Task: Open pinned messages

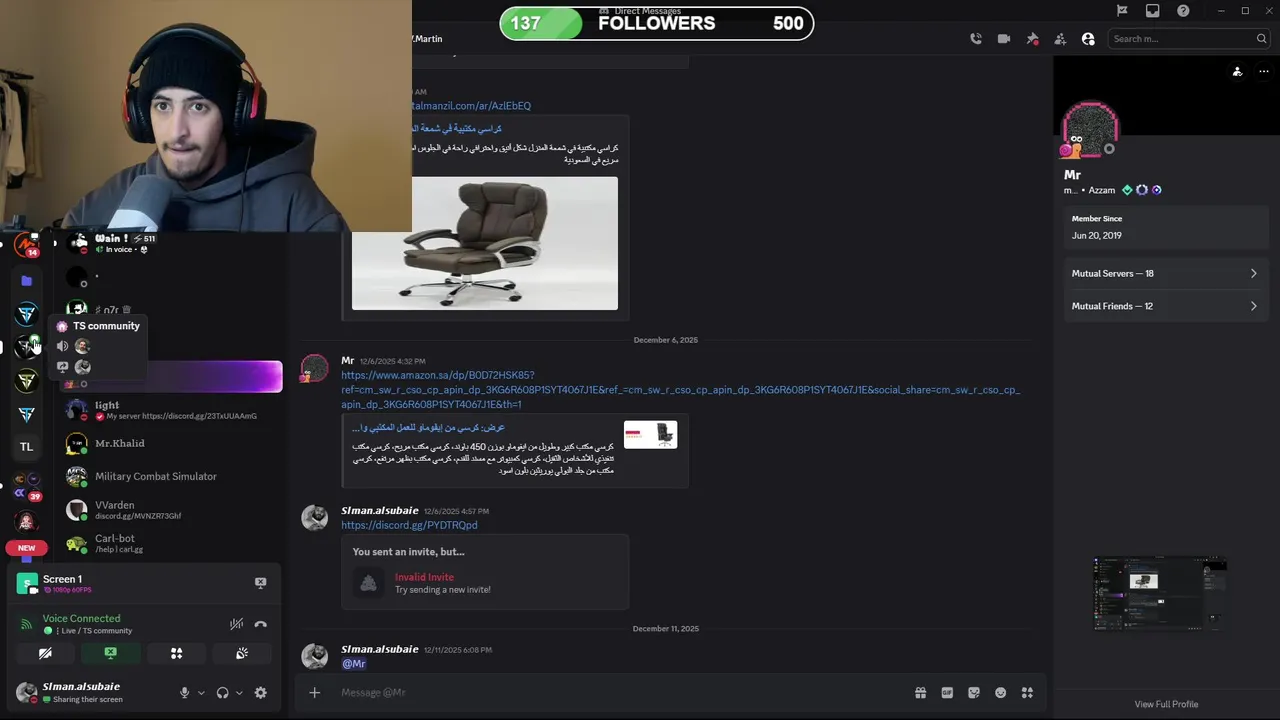Action: click(1032, 39)
